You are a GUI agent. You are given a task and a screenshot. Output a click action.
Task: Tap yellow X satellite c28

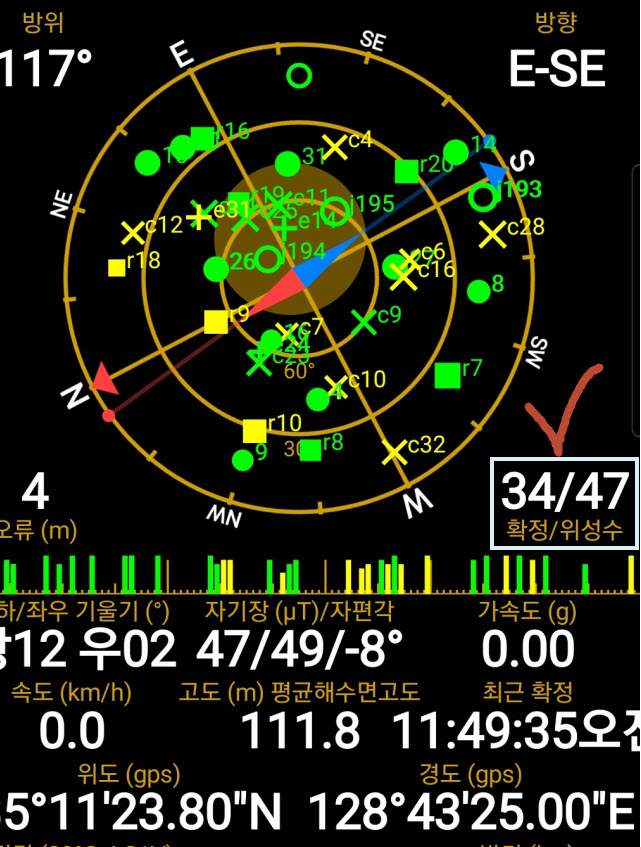(x=492, y=235)
